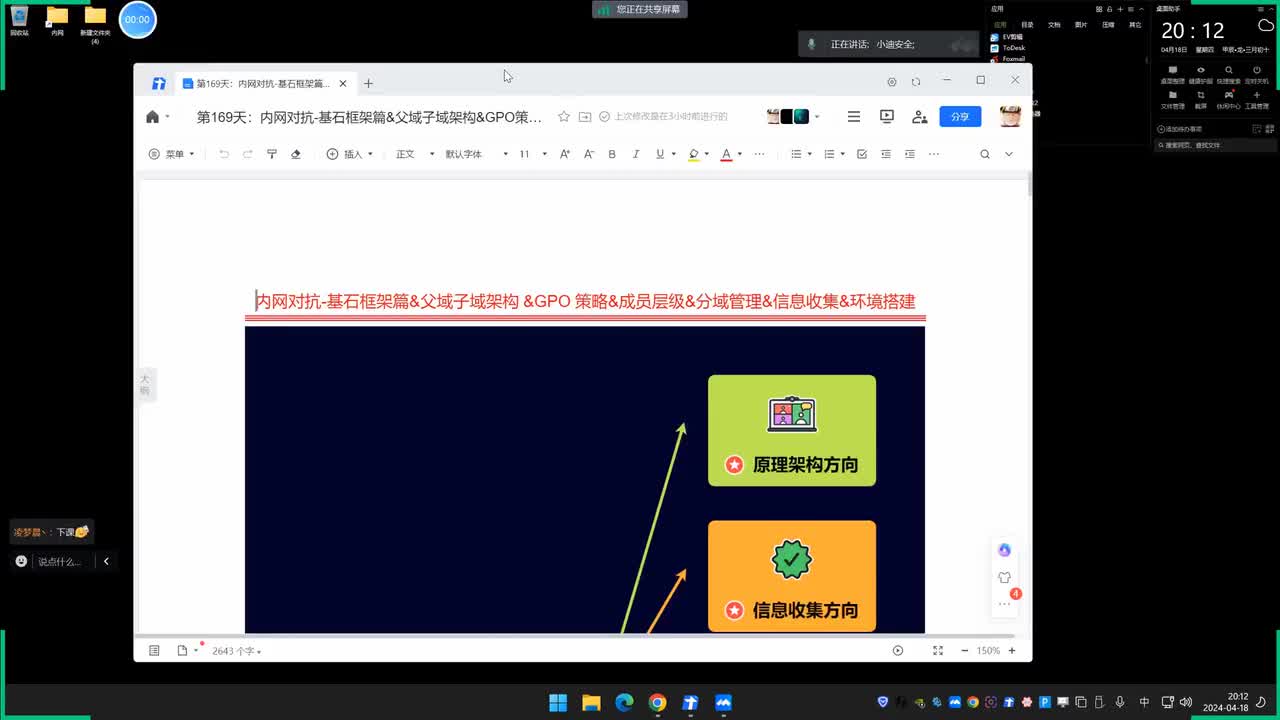This screenshot has width=1280, height=720.
Task: Clear formatting with the eraser icon
Action: coord(296,154)
